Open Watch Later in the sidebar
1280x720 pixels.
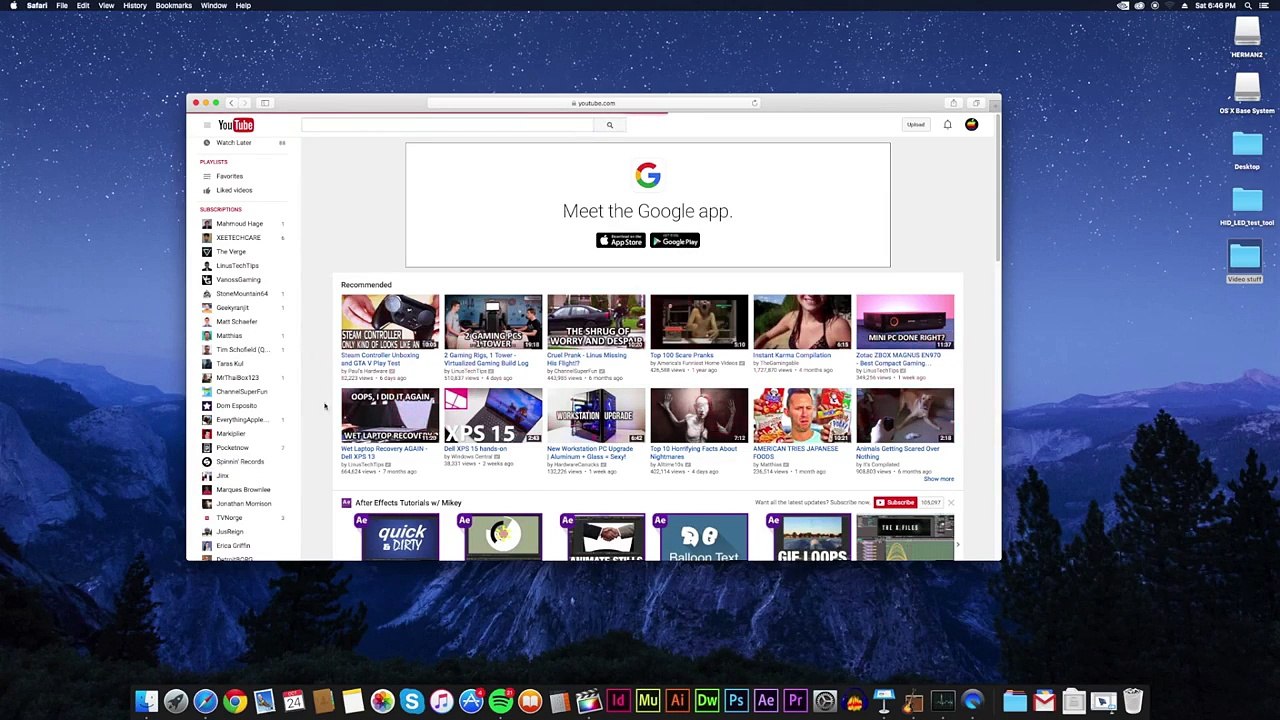233,143
